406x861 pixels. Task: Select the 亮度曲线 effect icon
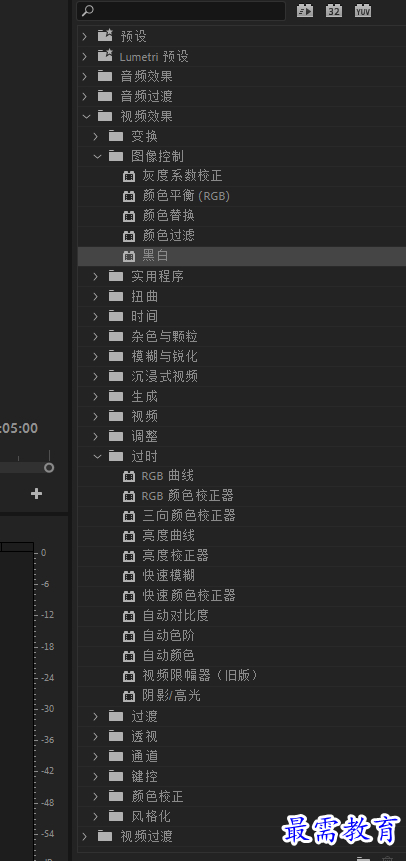tap(129, 536)
